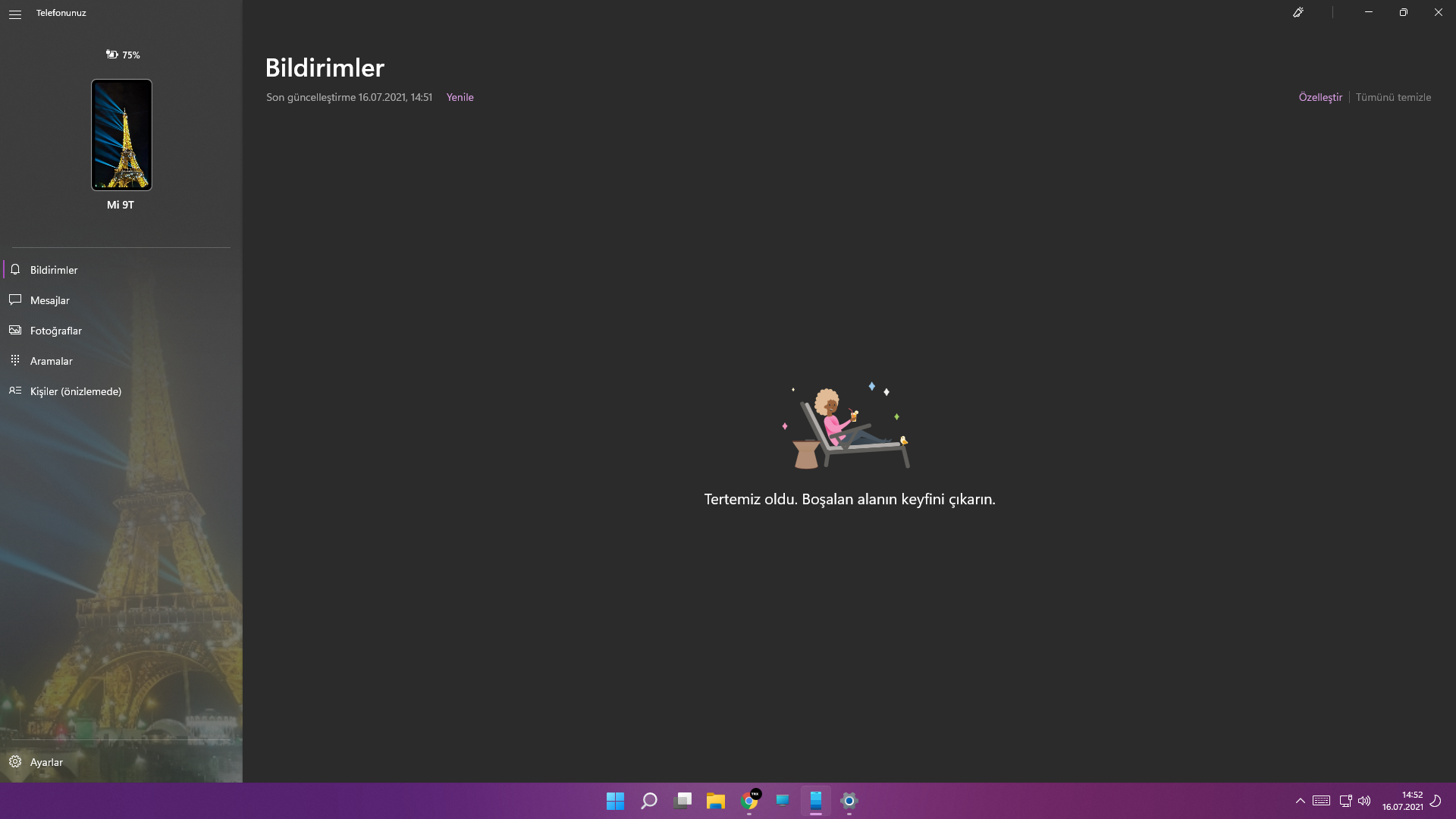1456x819 pixels.
Task: Switch to Chrome on the taskbar
Action: click(x=749, y=801)
